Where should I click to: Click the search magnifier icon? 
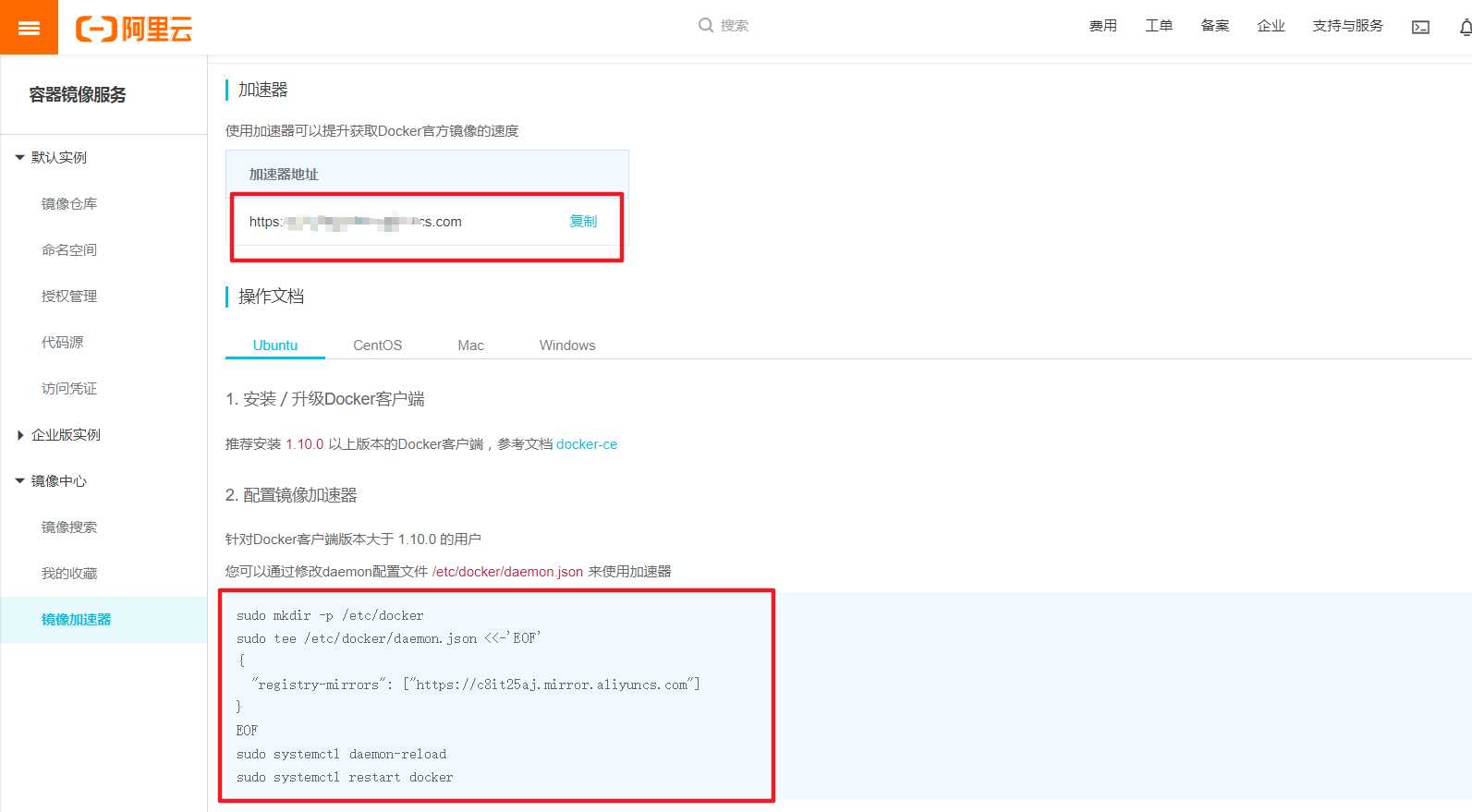(706, 25)
